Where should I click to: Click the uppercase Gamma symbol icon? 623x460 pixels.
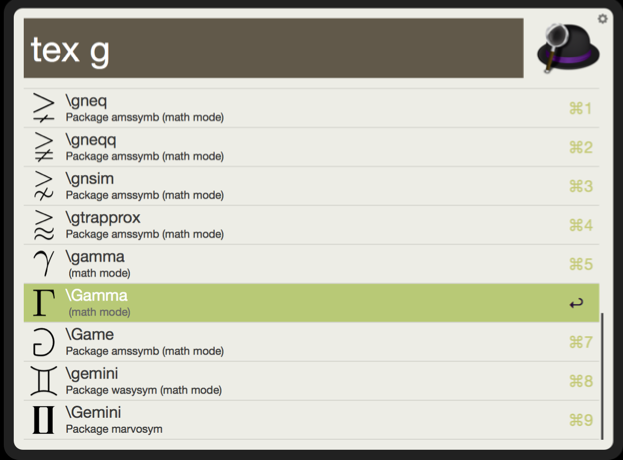(x=44, y=303)
